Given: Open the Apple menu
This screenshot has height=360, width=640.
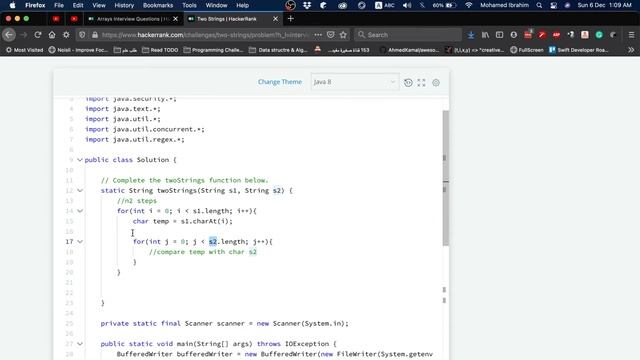Looking at the screenshot, I should pos(12,5).
